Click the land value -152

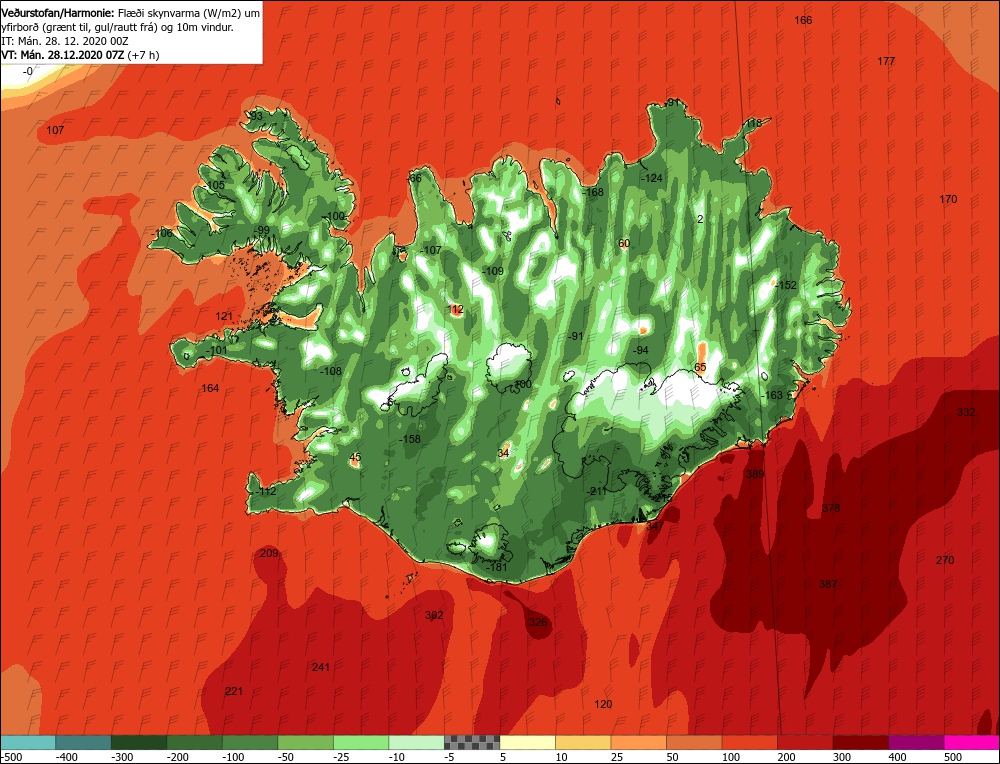point(786,286)
